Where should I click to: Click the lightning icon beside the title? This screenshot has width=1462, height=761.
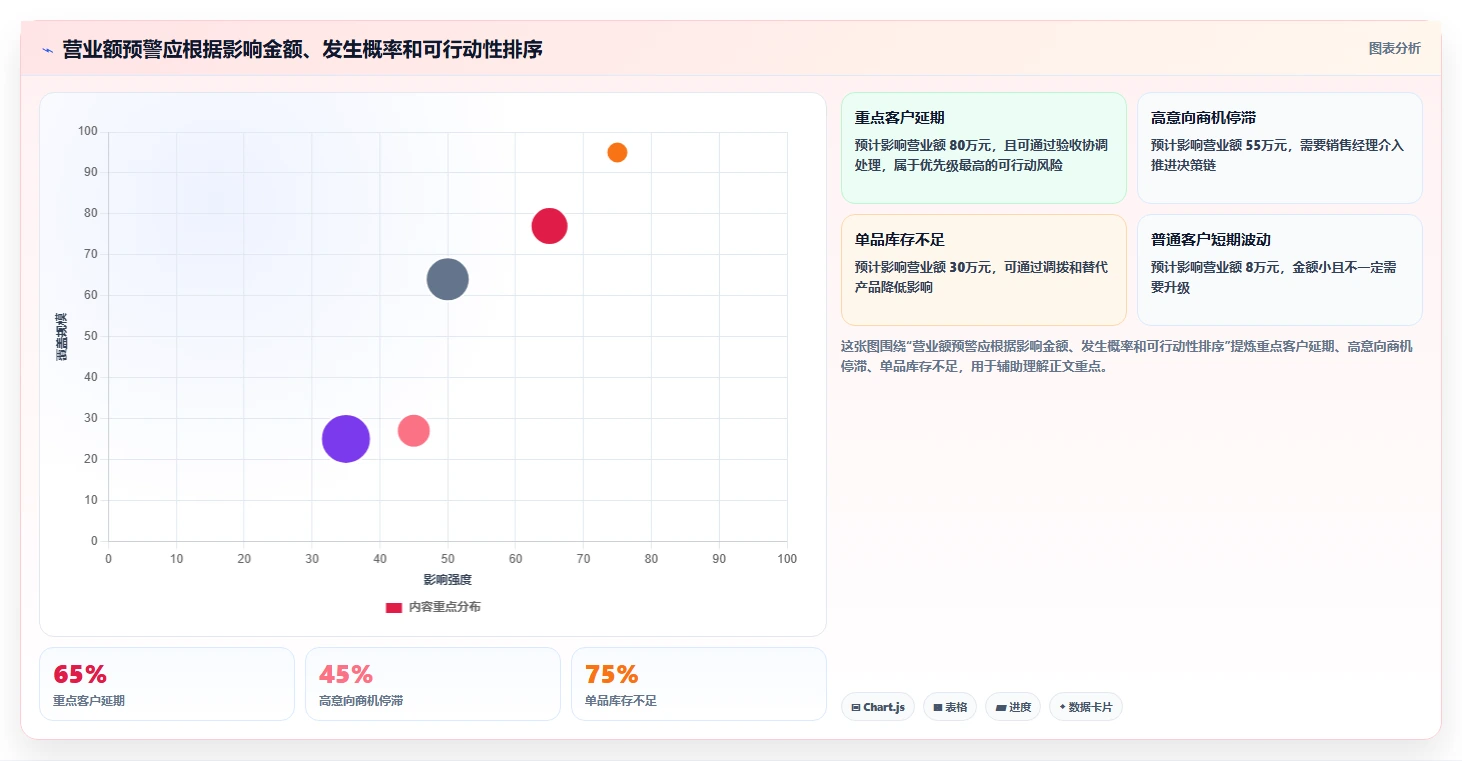(x=47, y=50)
